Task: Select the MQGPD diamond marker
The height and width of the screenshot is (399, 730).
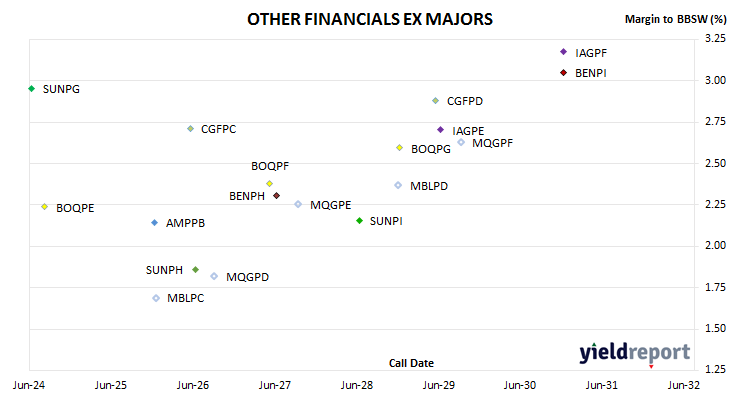Action: 214,276
